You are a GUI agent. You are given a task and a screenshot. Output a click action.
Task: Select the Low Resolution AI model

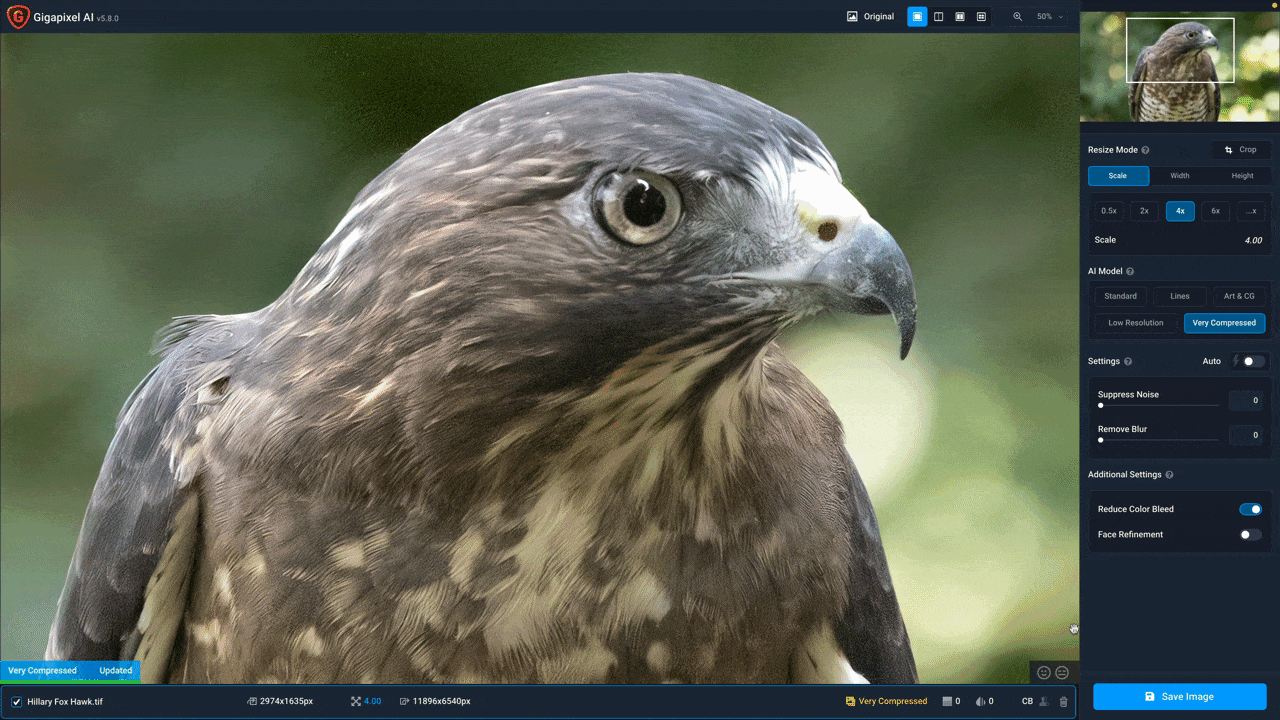coord(1136,323)
